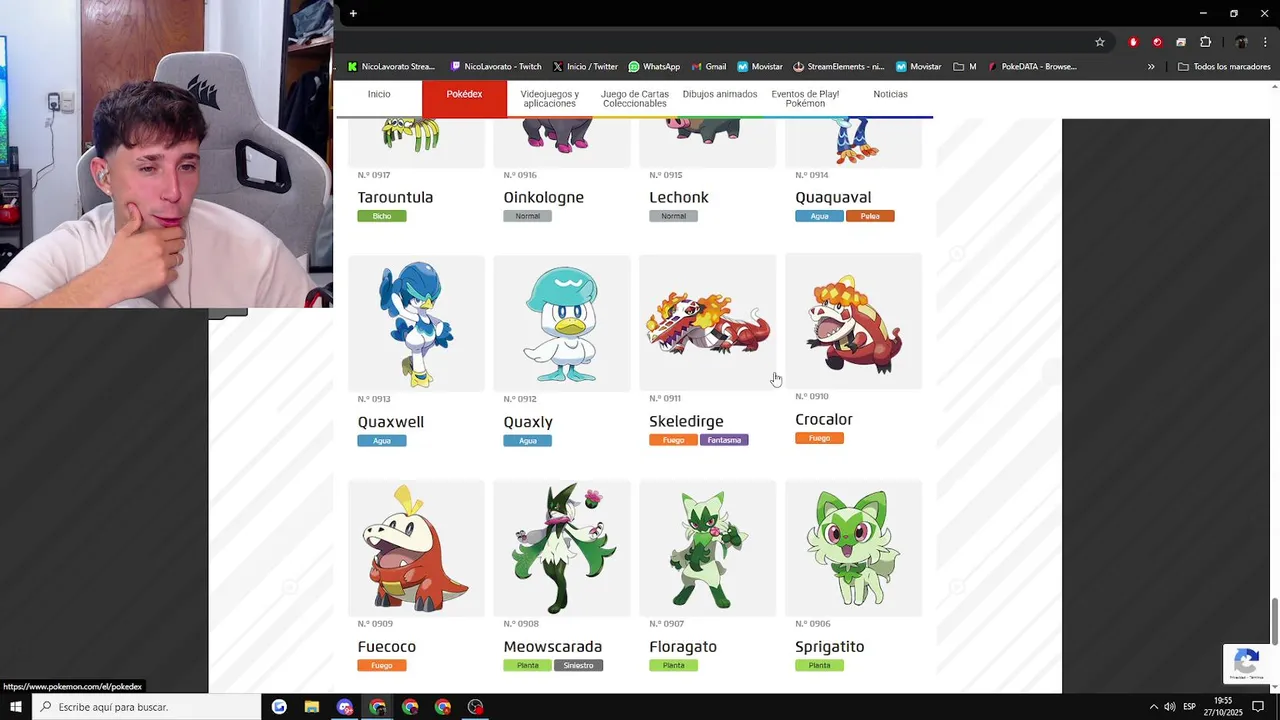Click the N.º 0906 number label
The image size is (1280, 720).
point(812,624)
